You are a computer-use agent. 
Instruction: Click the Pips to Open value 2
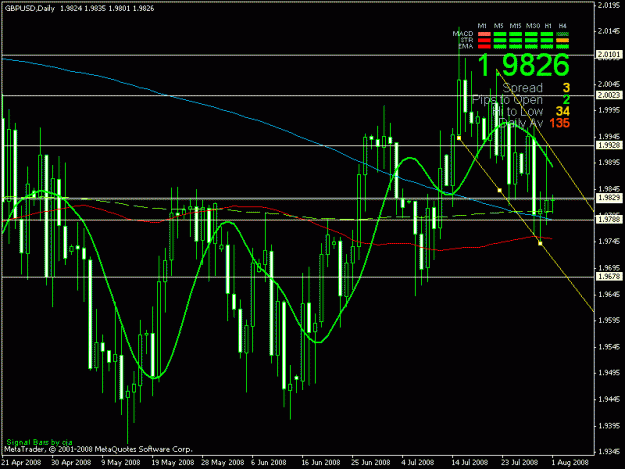[566, 100]
